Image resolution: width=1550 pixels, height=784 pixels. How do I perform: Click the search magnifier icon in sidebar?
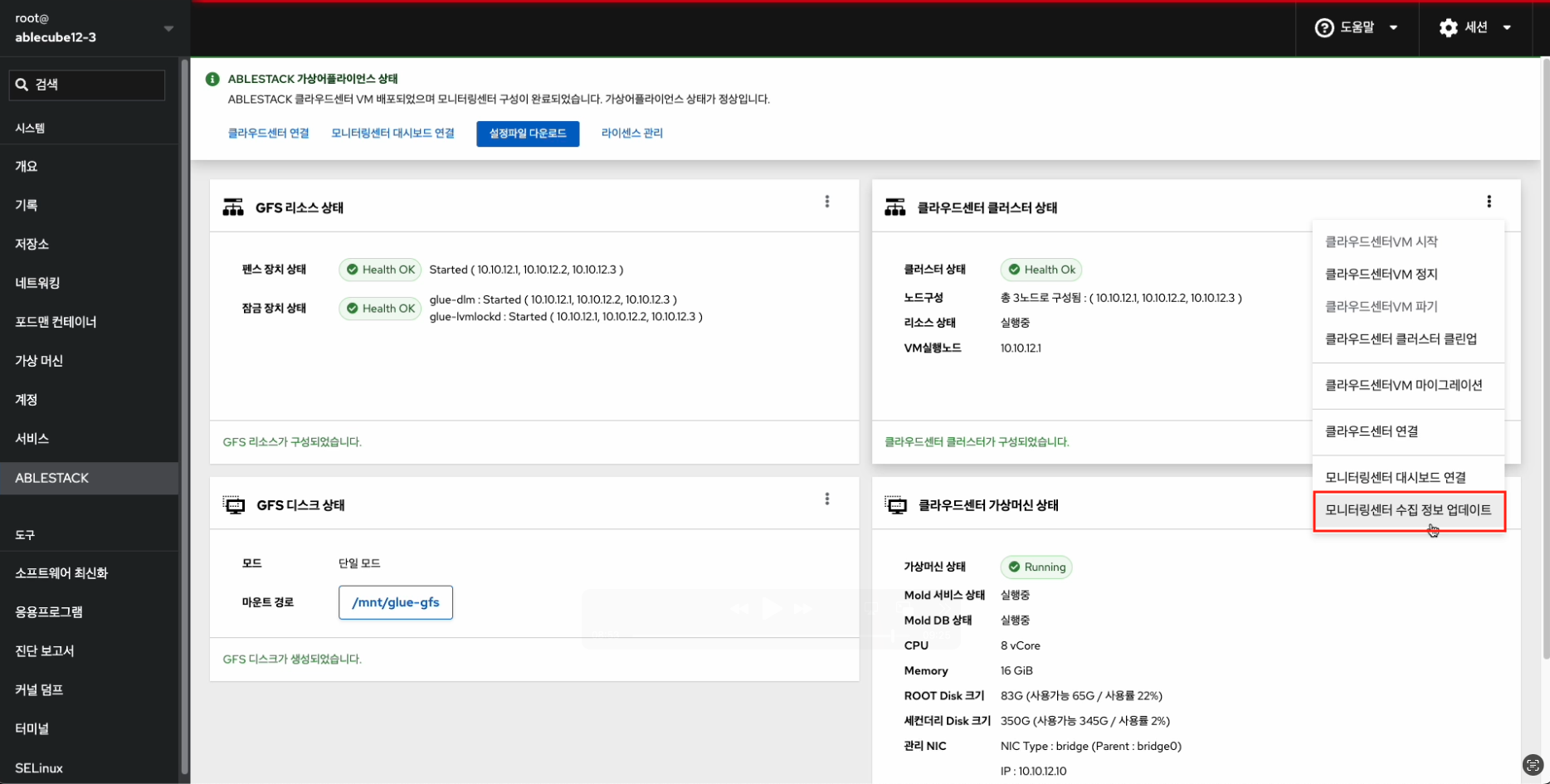click(22, 85)
